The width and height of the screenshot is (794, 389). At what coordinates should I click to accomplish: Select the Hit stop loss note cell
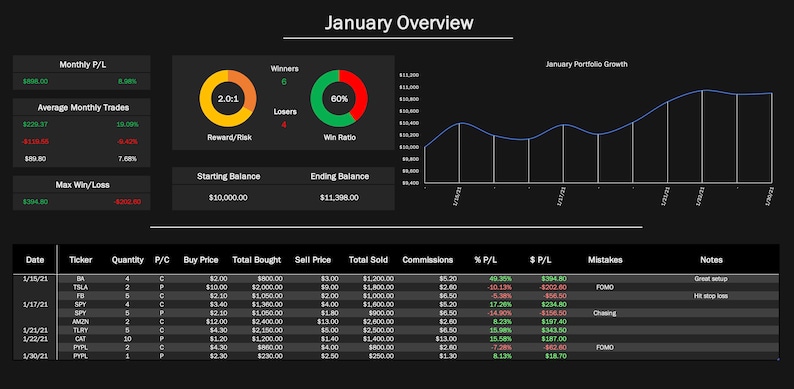point(711,296)
